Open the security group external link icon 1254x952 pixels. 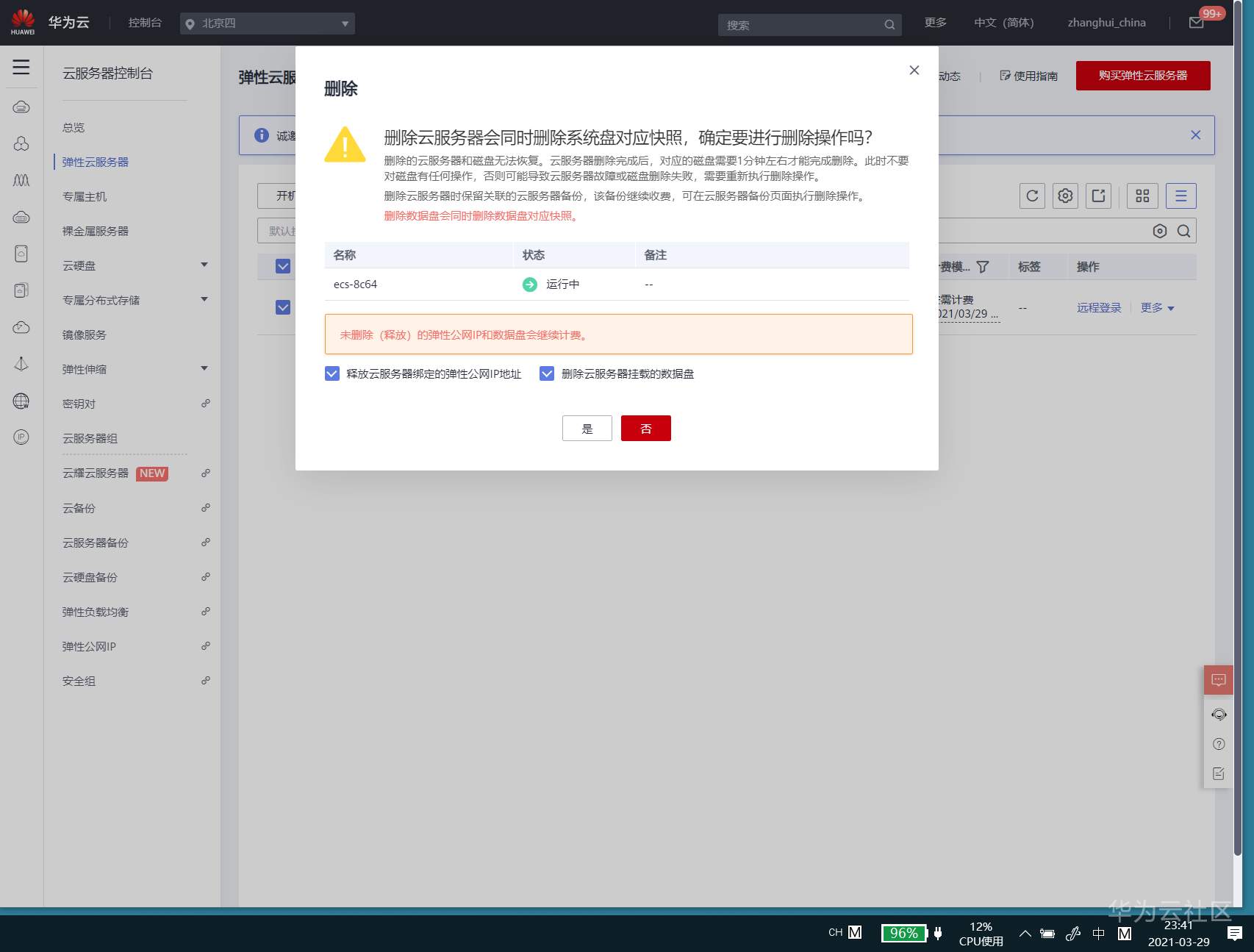point(206,681)
